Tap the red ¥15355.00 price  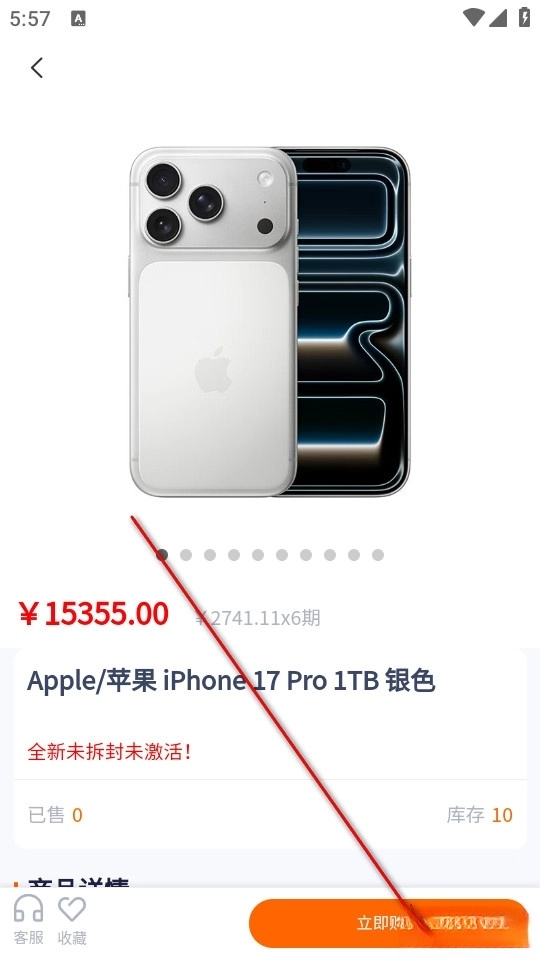(x=94, y=613)
